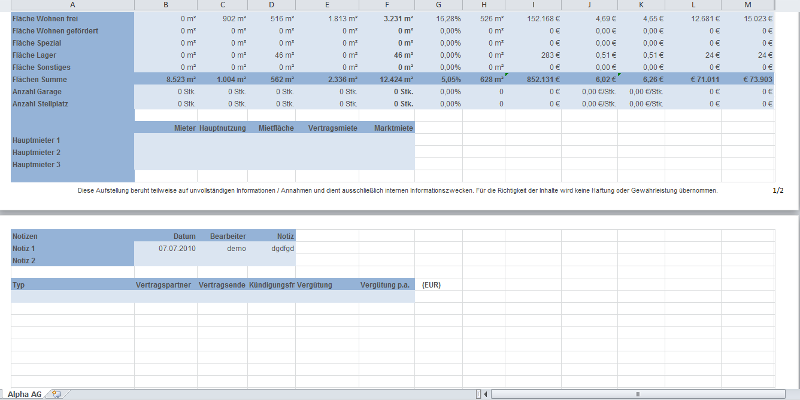This screenshot has height=400, width=800.
Task: Select the 152.168 € cell
Action: click(x=533, y=18)
